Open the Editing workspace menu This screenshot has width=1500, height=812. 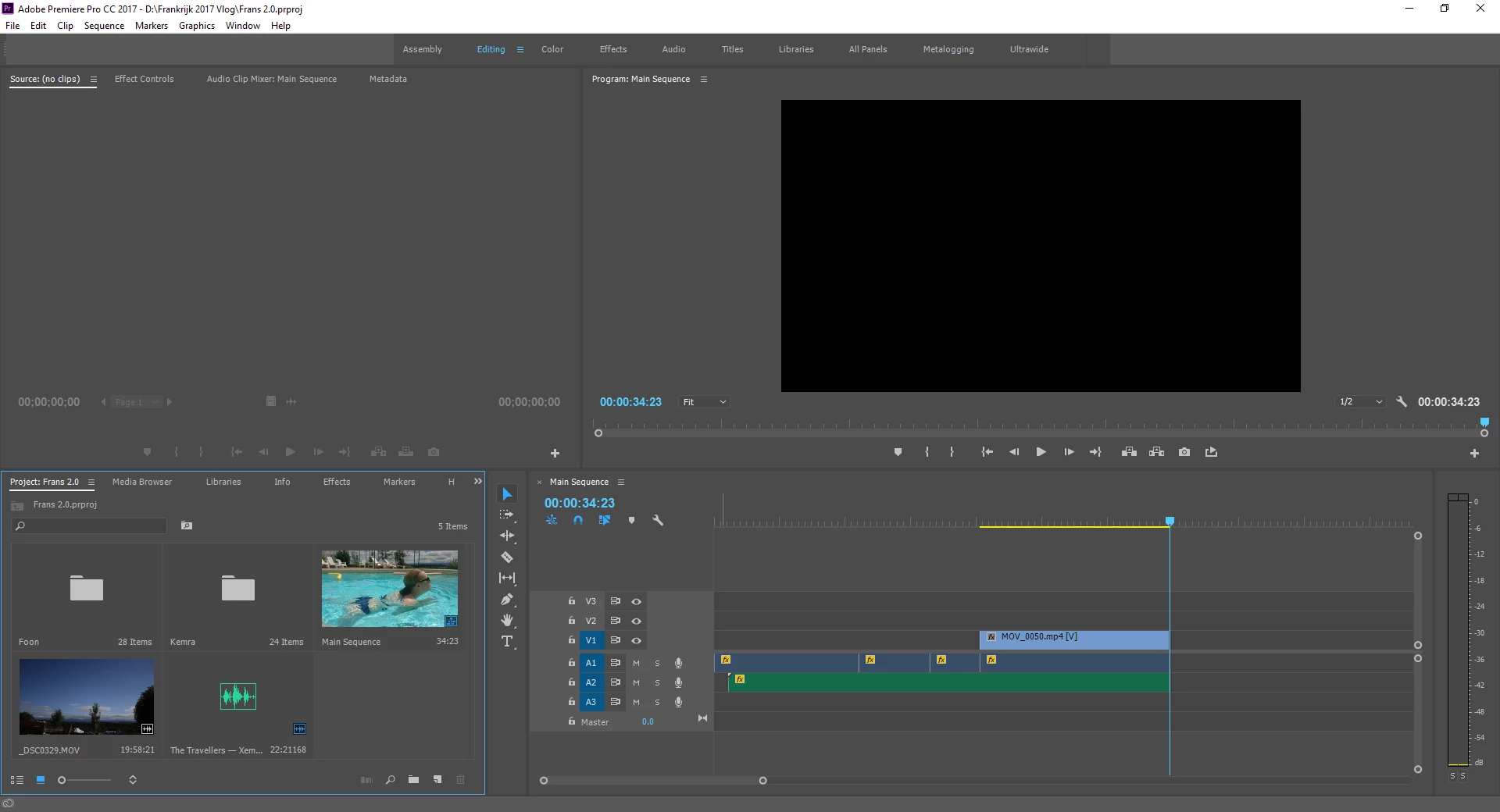pyautogui.click(x=520, y=49)
